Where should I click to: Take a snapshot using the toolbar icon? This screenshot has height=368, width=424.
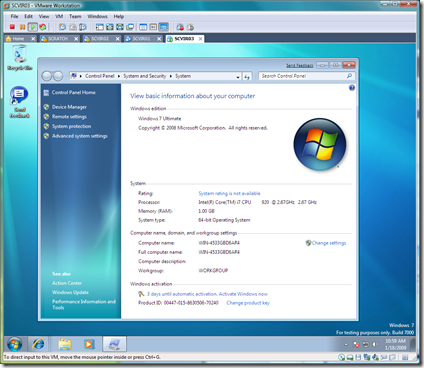click(x=62, y=27)
